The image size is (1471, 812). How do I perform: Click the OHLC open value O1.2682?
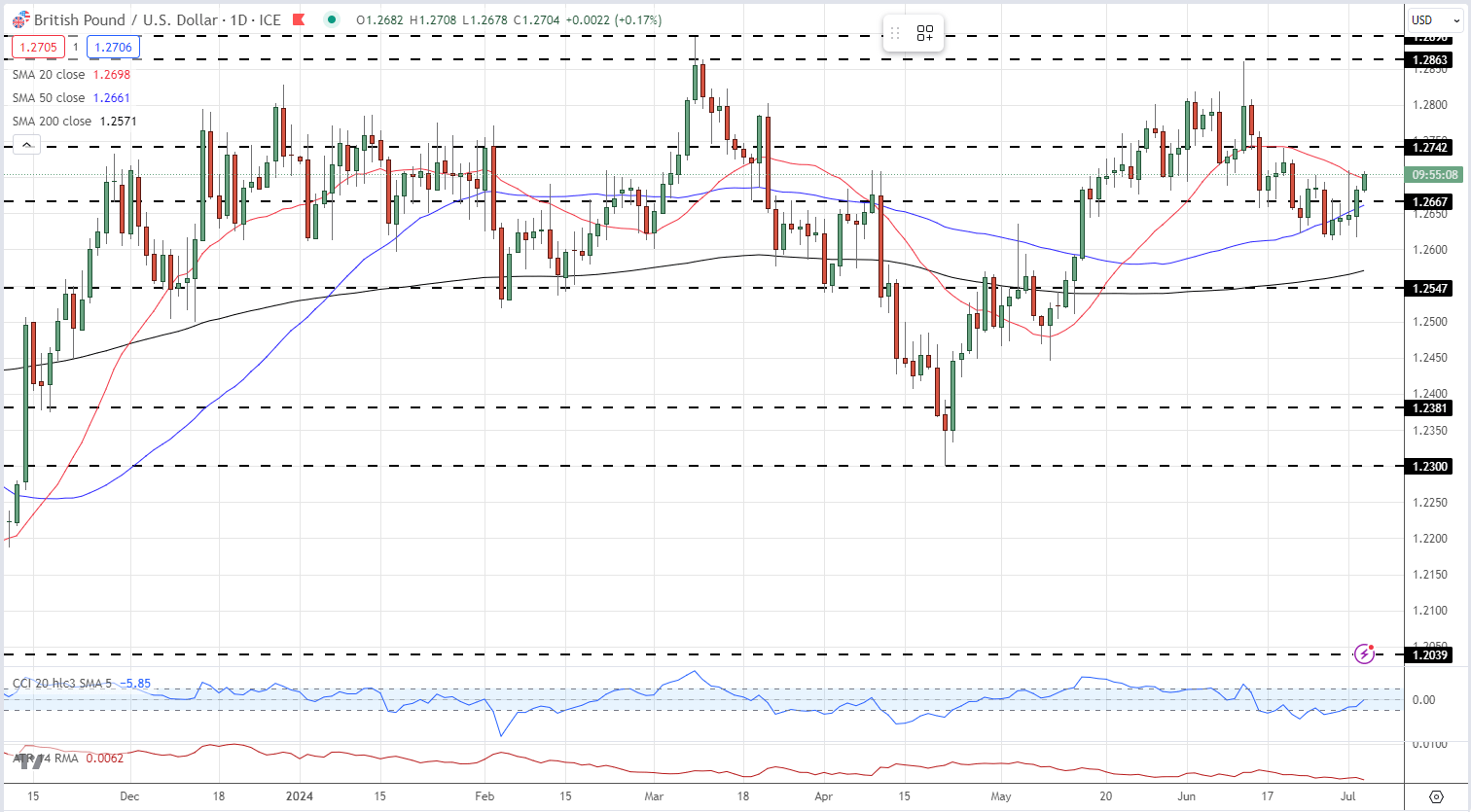[380, 19]
